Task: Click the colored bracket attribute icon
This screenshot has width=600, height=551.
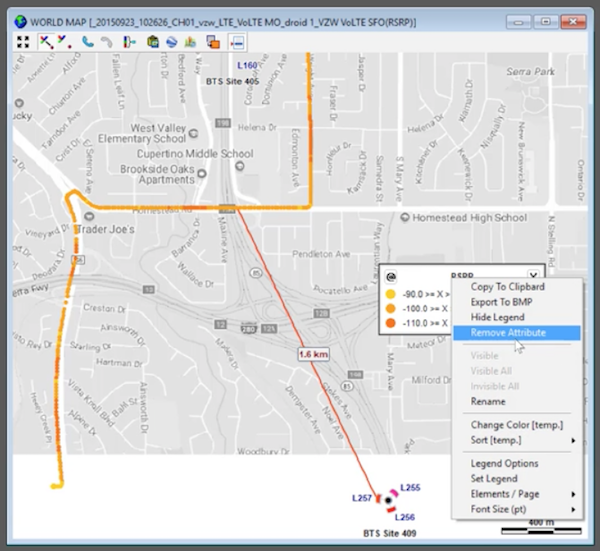Action: point(129,42)
